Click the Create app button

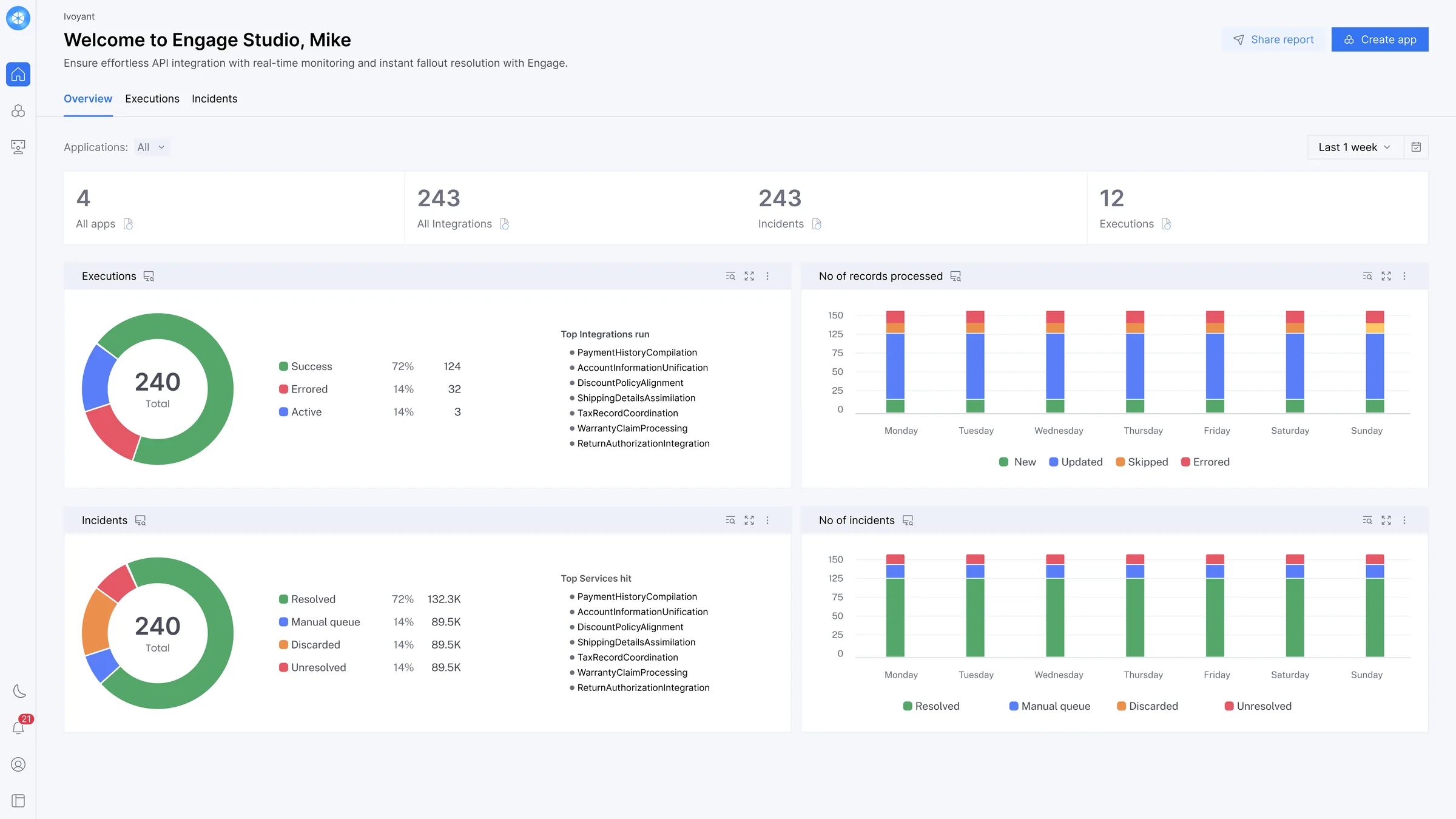[1380, 39]
